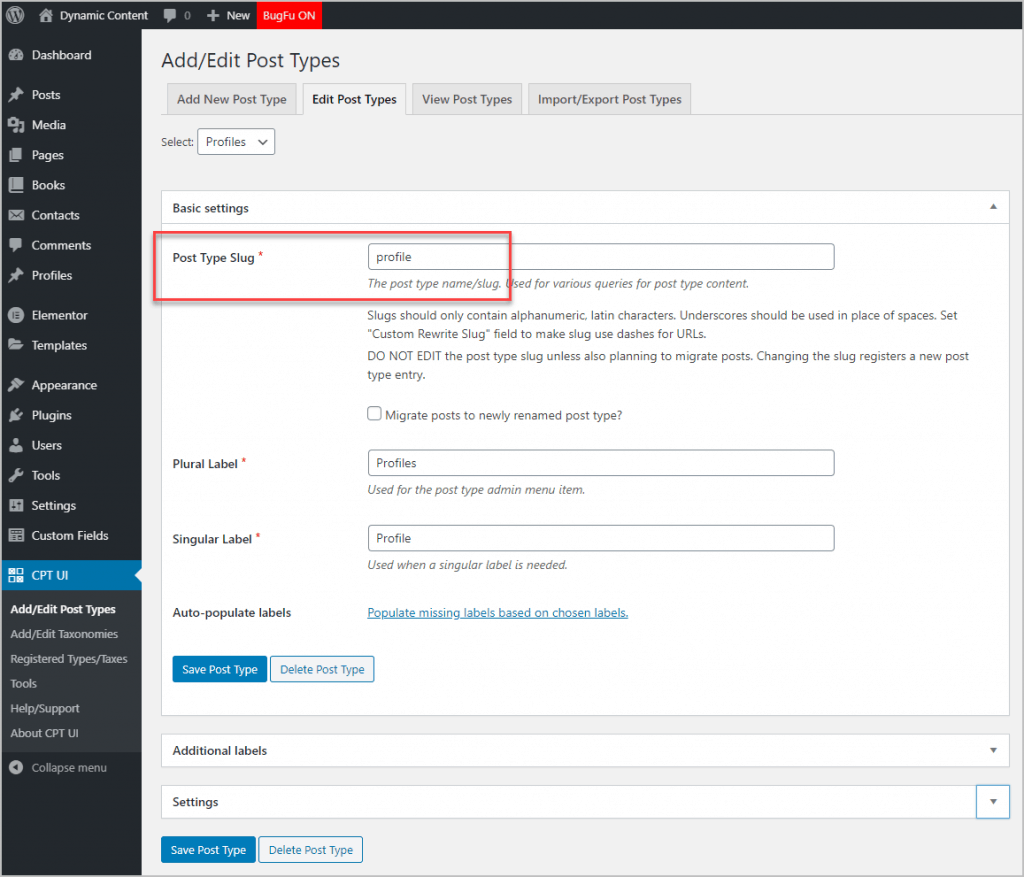The image size is (1024, 877).
Task: Toggle Migrate posts to renamed post type checkbox
Action: 374,413
